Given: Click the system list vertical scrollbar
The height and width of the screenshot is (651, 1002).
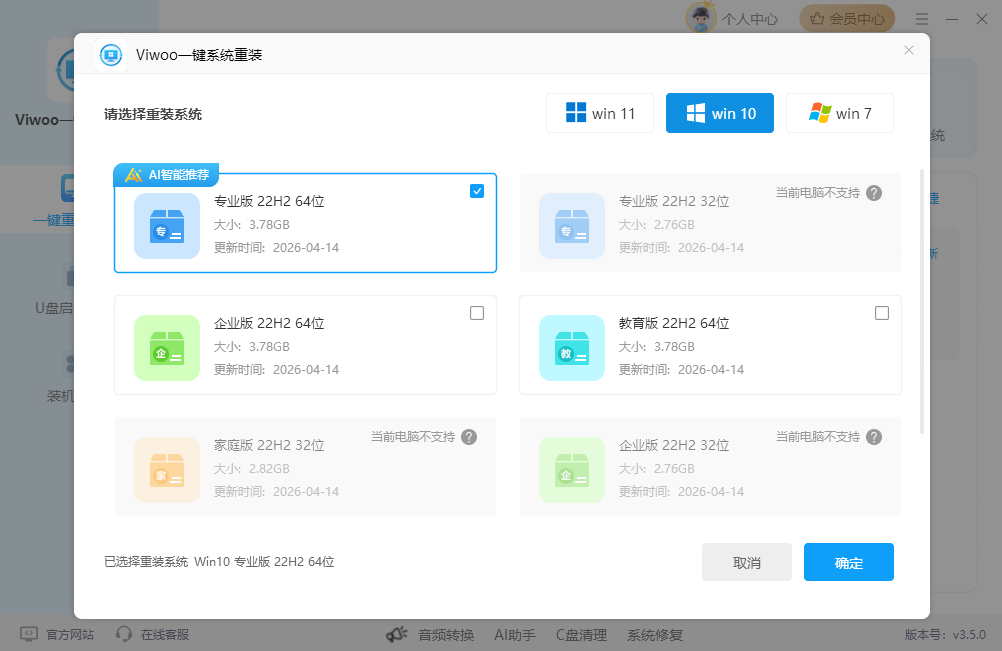Looking at the screenshot, I should pos(921,302).
